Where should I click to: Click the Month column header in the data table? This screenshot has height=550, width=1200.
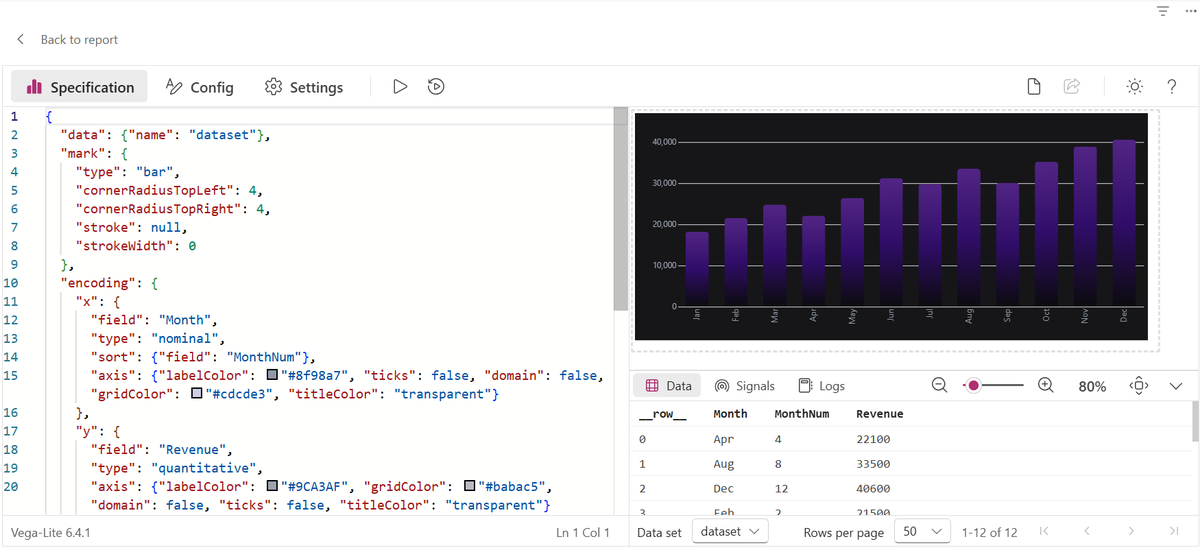pyautogui.click(x=730, y=414)
